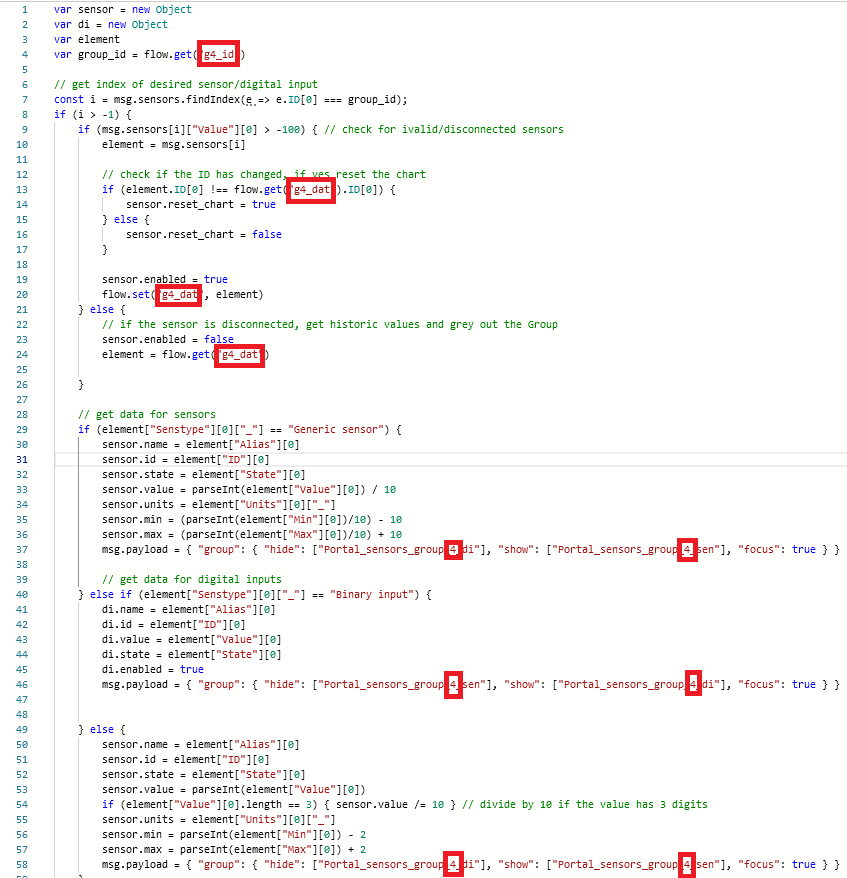Click line number 58 in the gutter
847x878 pixels.
click(x=22, y=865)
